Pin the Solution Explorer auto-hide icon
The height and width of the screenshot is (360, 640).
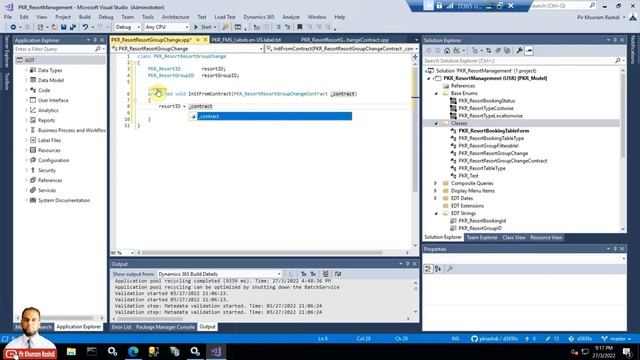coord(615,40)
